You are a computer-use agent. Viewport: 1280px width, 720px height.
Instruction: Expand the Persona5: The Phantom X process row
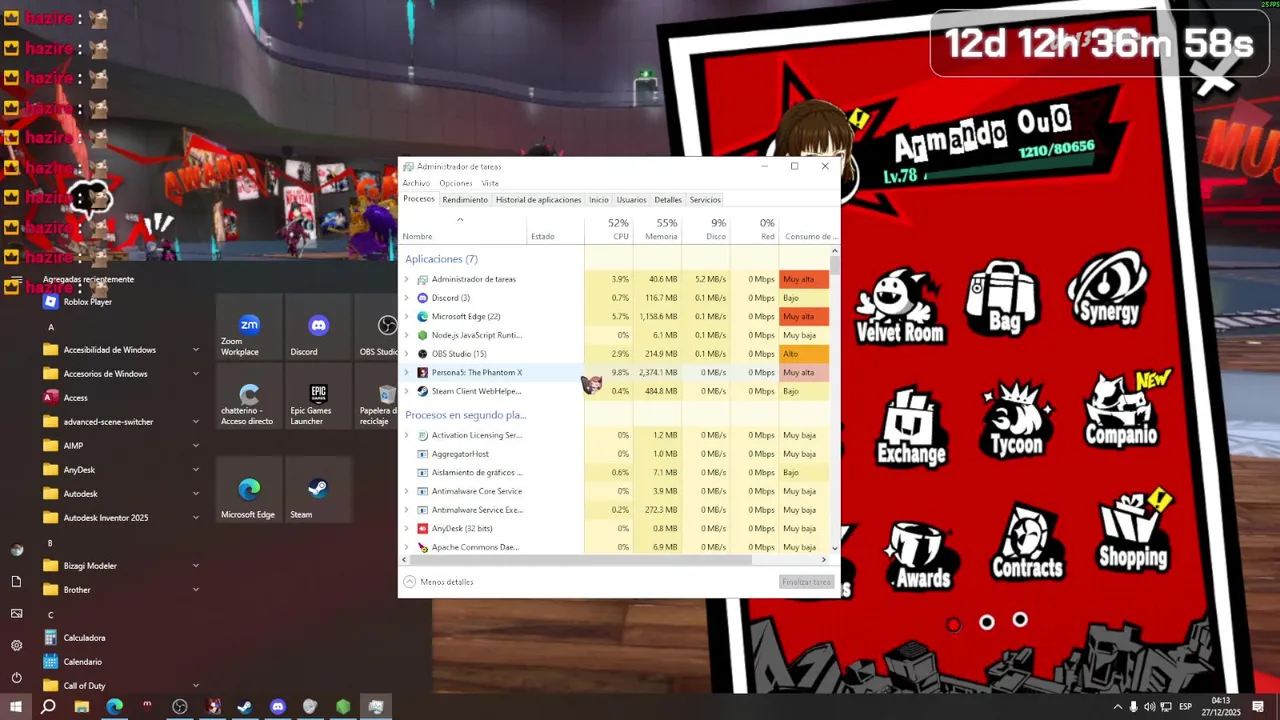pyautogui.click(x=406, y=372)
